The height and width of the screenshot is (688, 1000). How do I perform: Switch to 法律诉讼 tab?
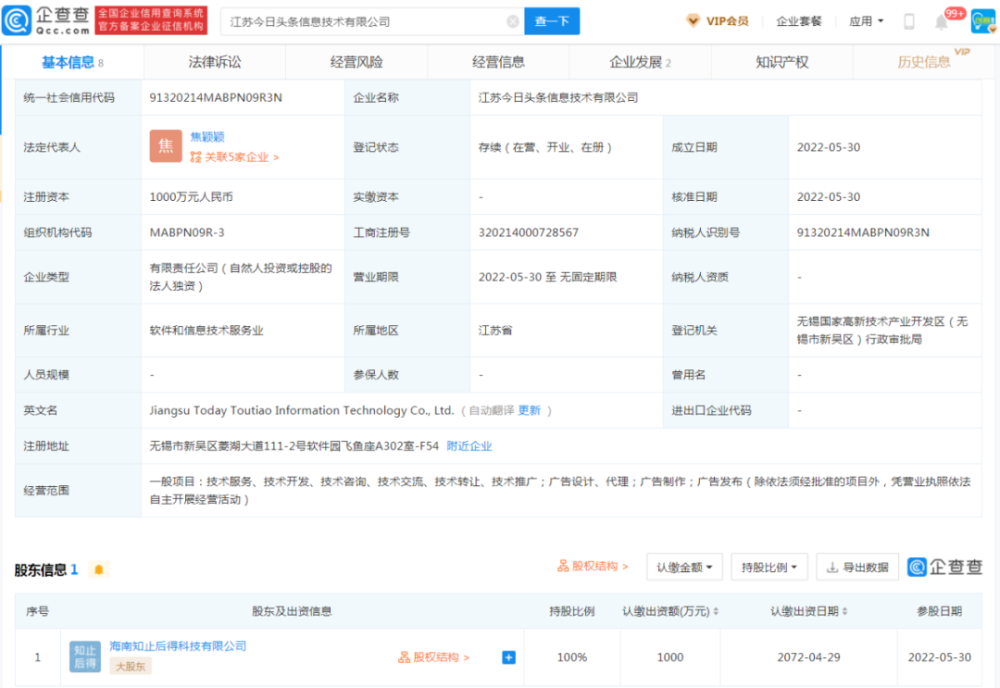coord(215,62)
